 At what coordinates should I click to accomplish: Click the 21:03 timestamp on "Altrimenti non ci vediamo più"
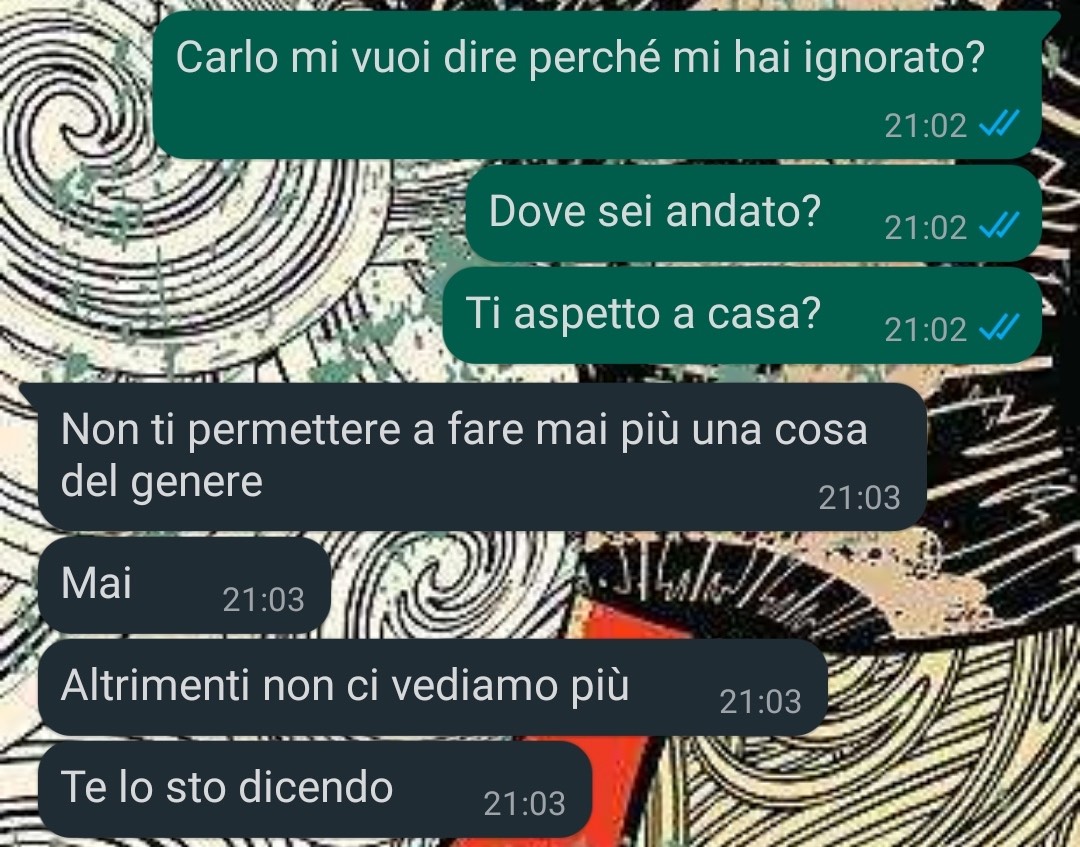[x=760, y=702]
